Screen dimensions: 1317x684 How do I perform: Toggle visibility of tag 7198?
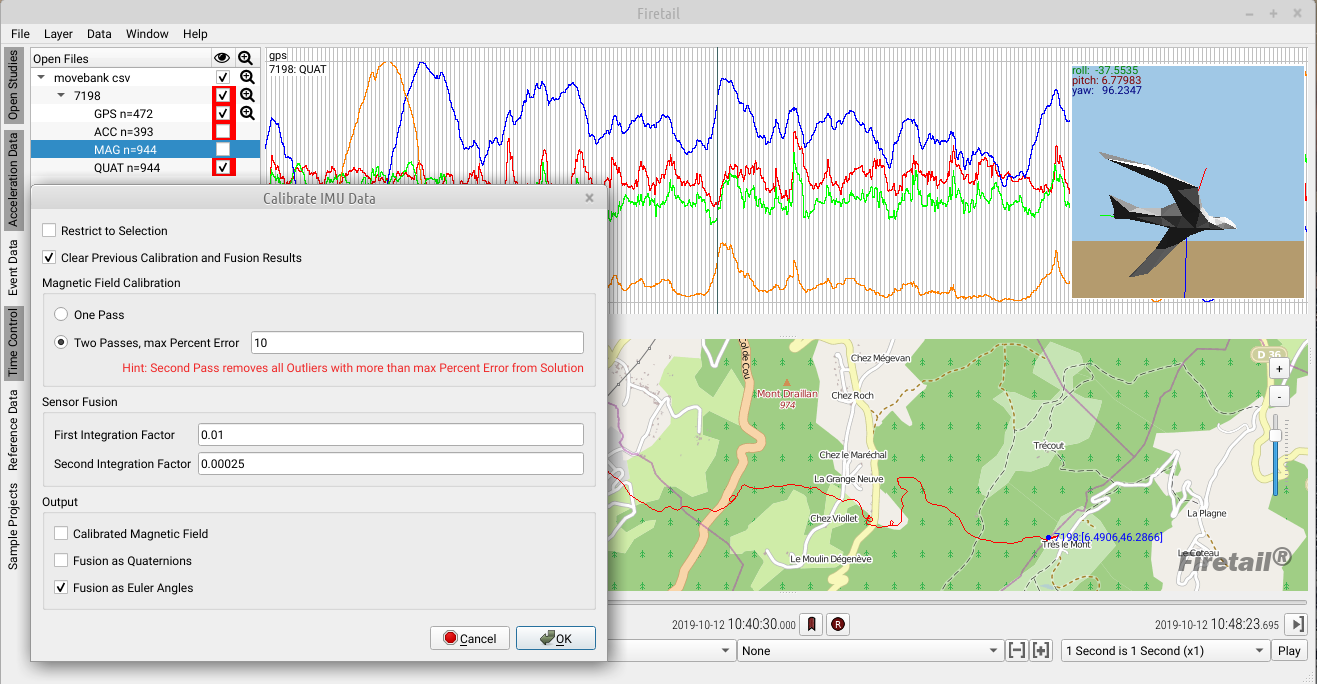223,95
